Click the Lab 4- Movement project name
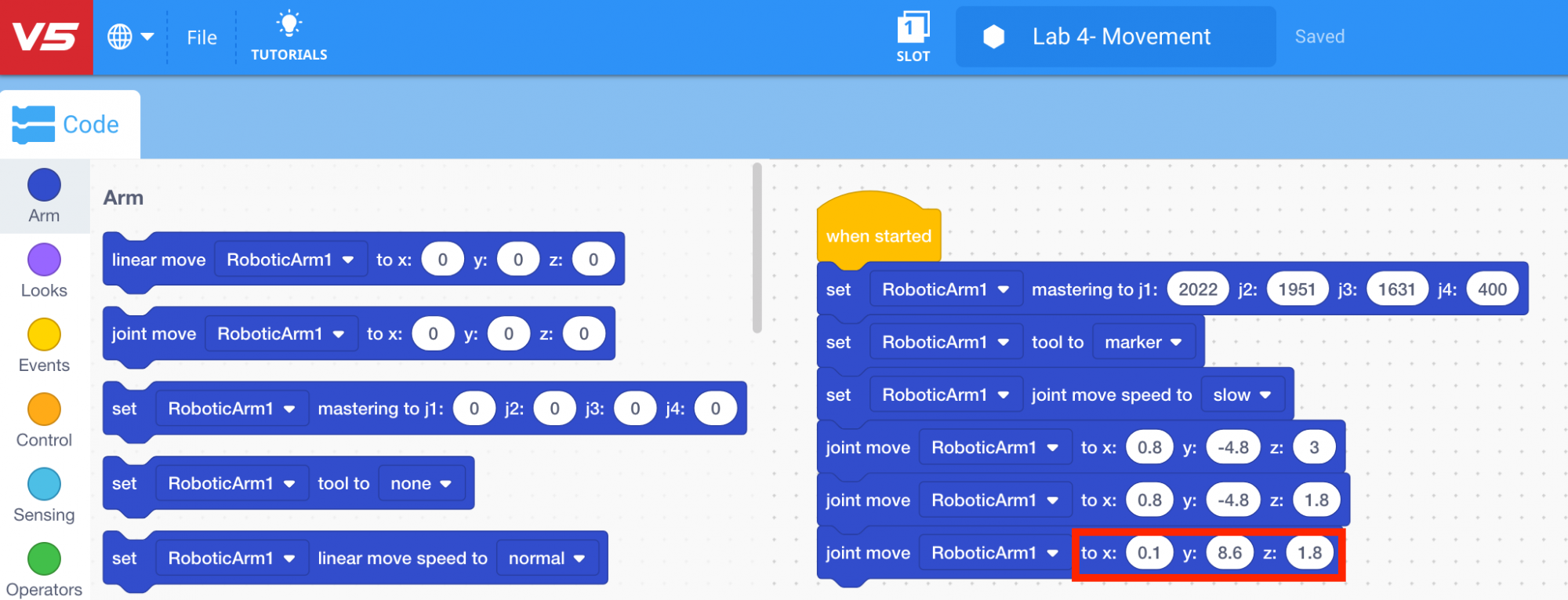This screenshot has width=1568, height=600. point(1120,37)
